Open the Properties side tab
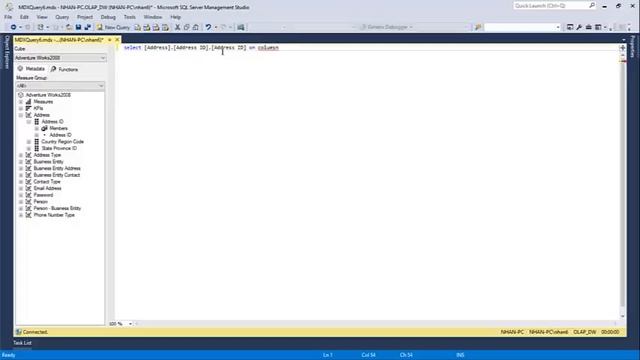The width and height of the screenshot is (640, 360). tap(633, 47)
